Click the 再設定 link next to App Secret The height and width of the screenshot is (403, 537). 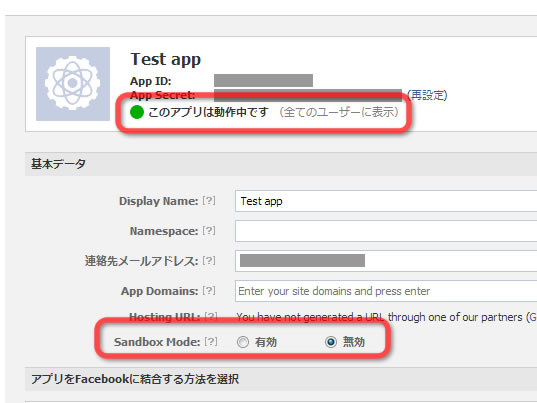click(x=427, y=95)
